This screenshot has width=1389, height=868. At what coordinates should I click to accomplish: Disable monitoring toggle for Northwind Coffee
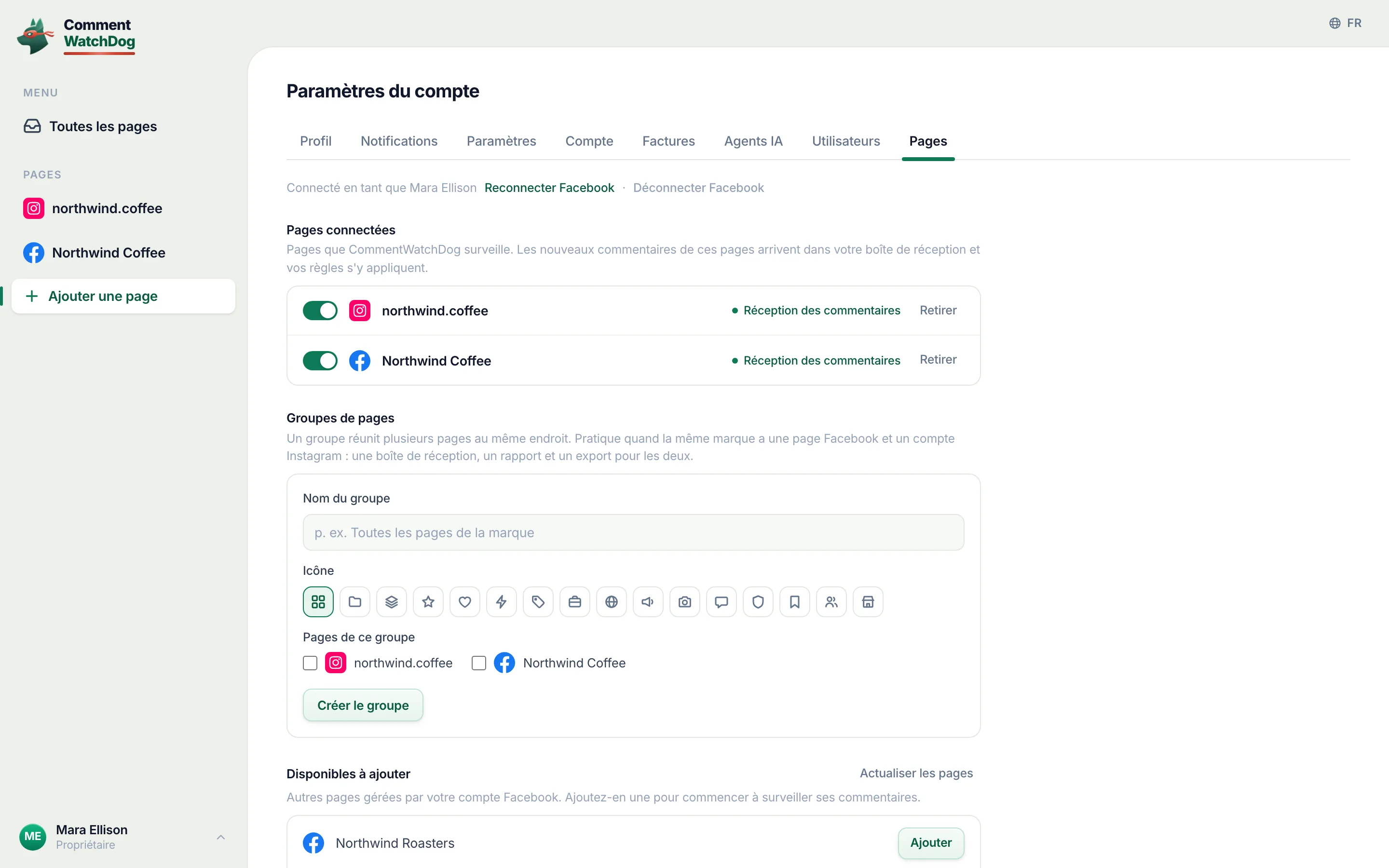pos(320,361)
